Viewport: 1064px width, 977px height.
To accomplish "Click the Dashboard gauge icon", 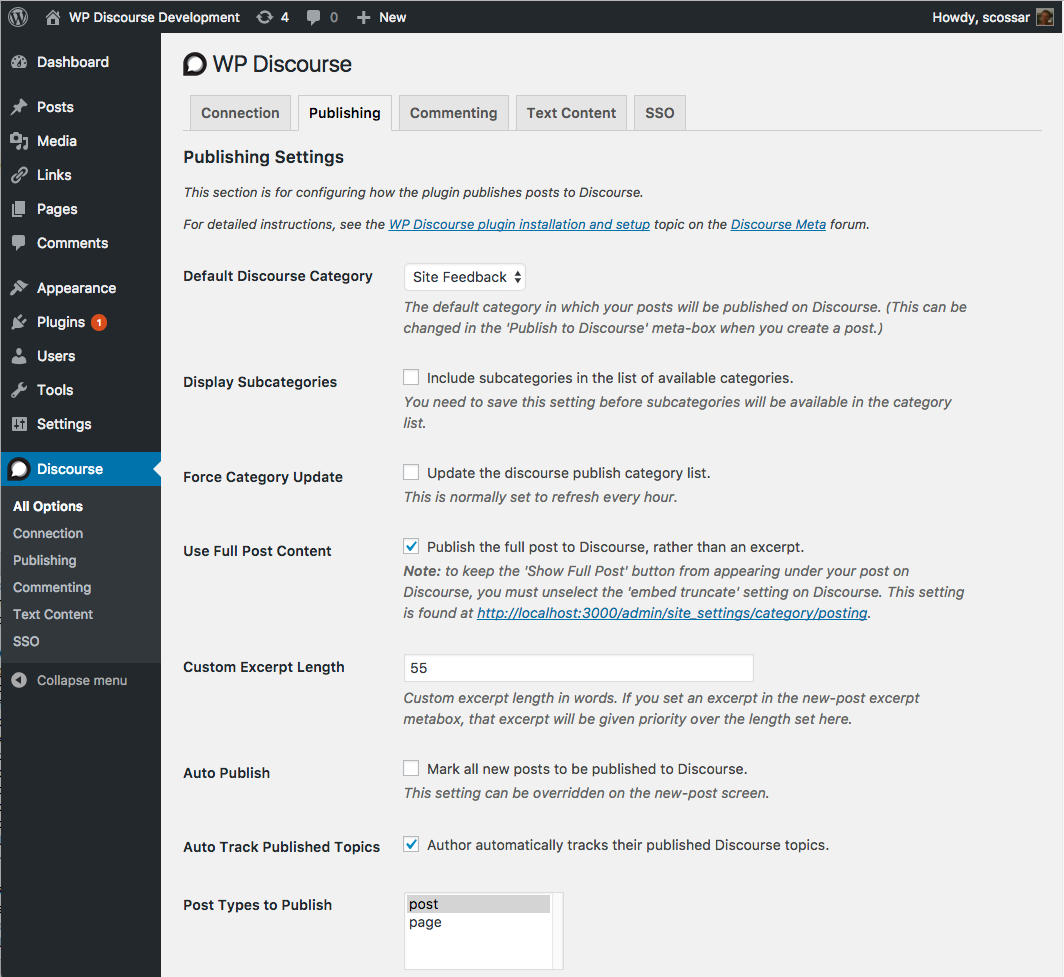I will pyautogui.click(x=19, y=62).
